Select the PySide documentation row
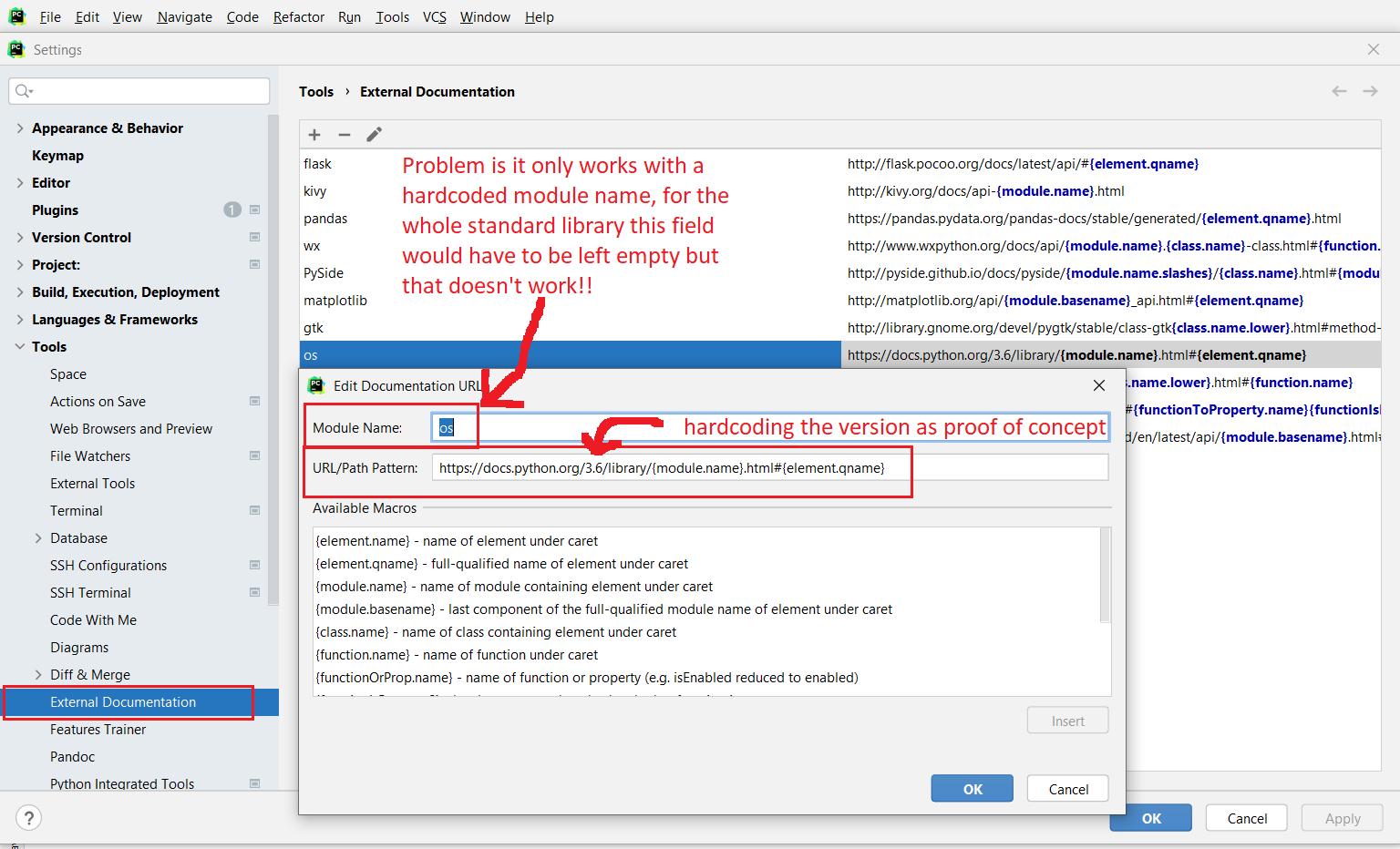The image size is (1400, 849). coord(840,273)
